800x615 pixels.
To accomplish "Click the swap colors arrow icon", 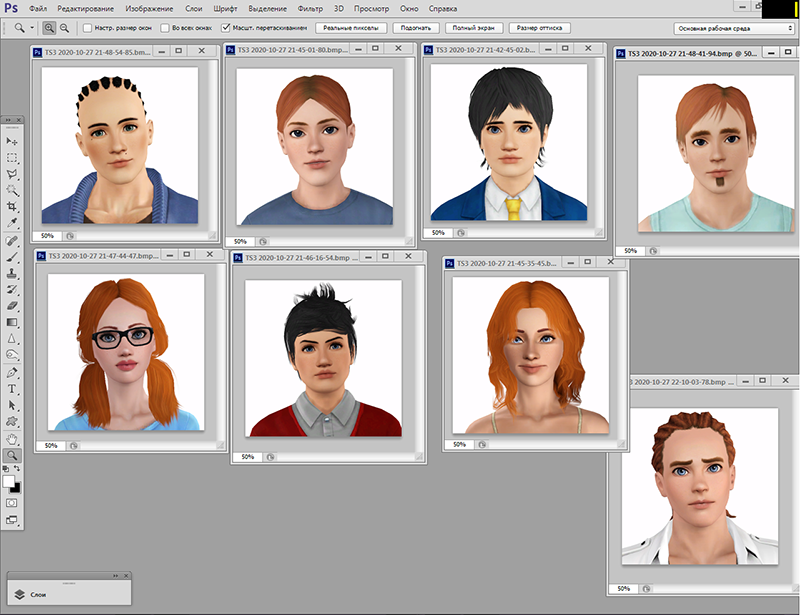I will pos(17,469).
